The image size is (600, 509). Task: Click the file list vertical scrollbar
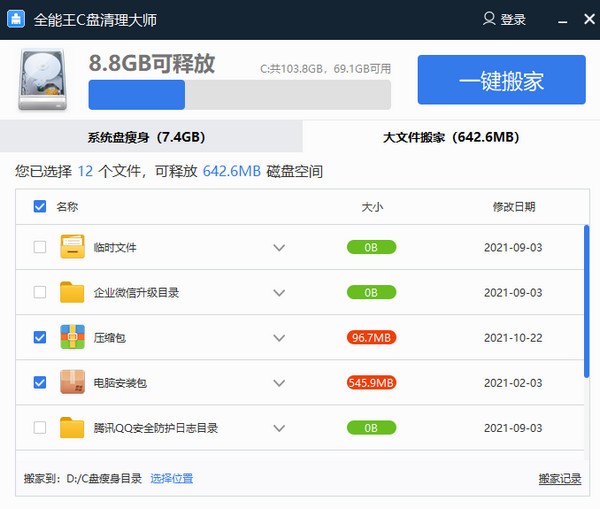pyautogui.click(x=586, y=302)
